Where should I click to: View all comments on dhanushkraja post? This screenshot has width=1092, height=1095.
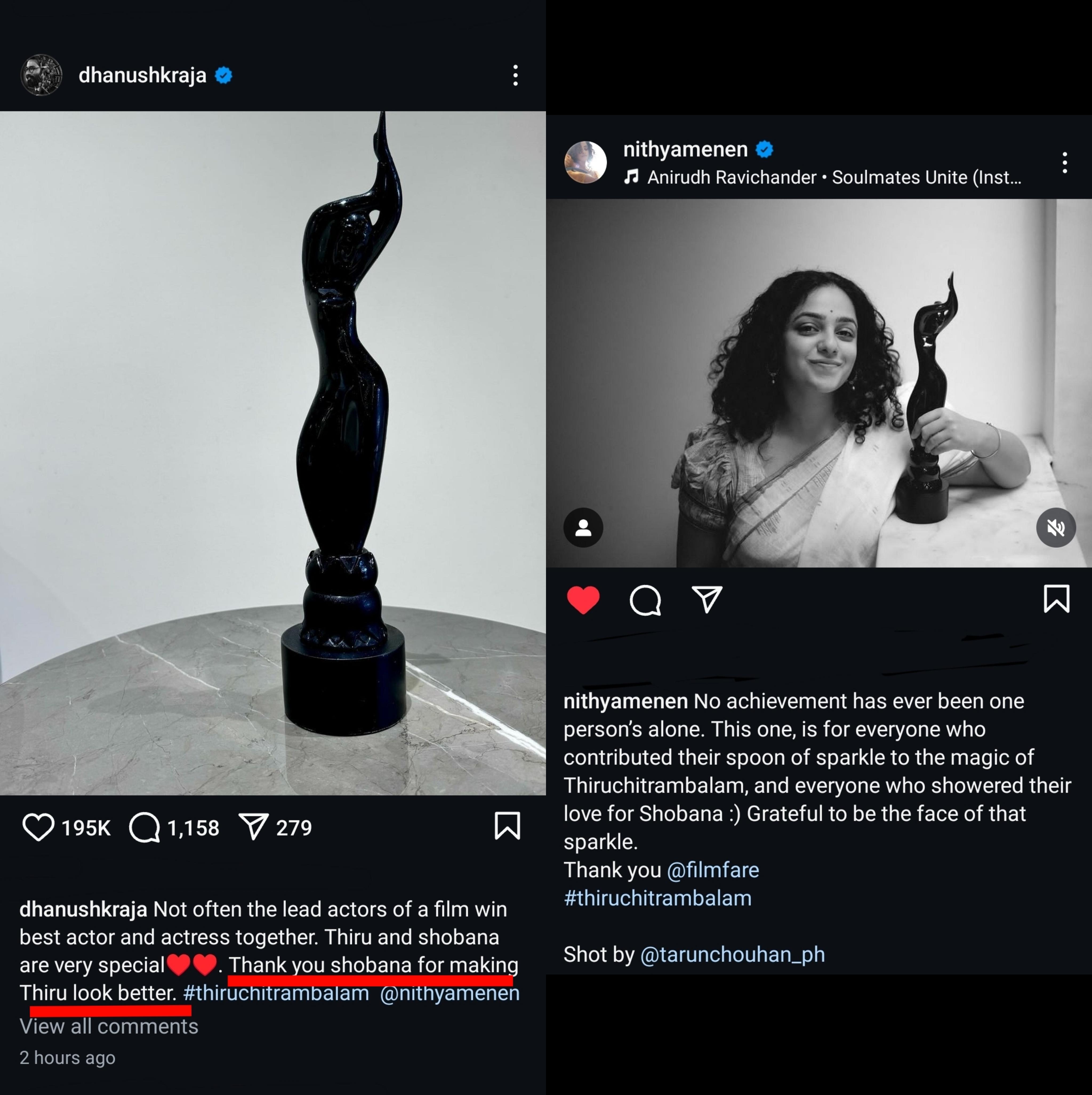(x=109, y=1026)
